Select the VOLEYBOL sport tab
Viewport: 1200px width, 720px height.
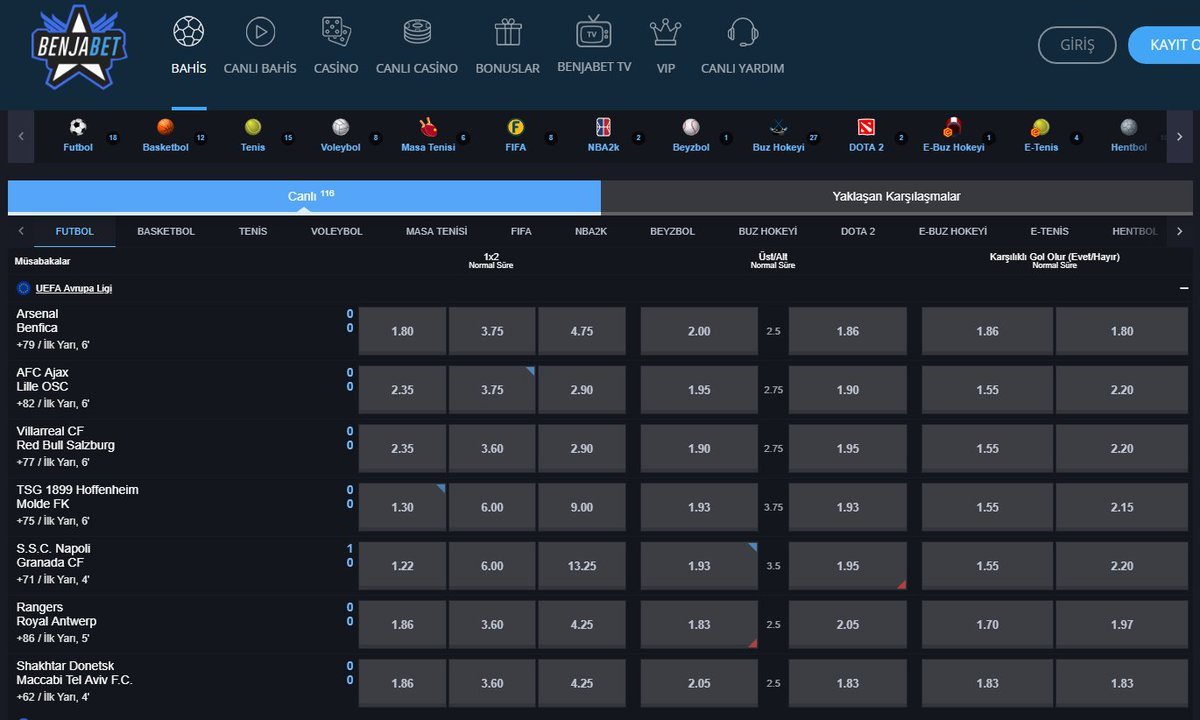(x=337, y=231)
